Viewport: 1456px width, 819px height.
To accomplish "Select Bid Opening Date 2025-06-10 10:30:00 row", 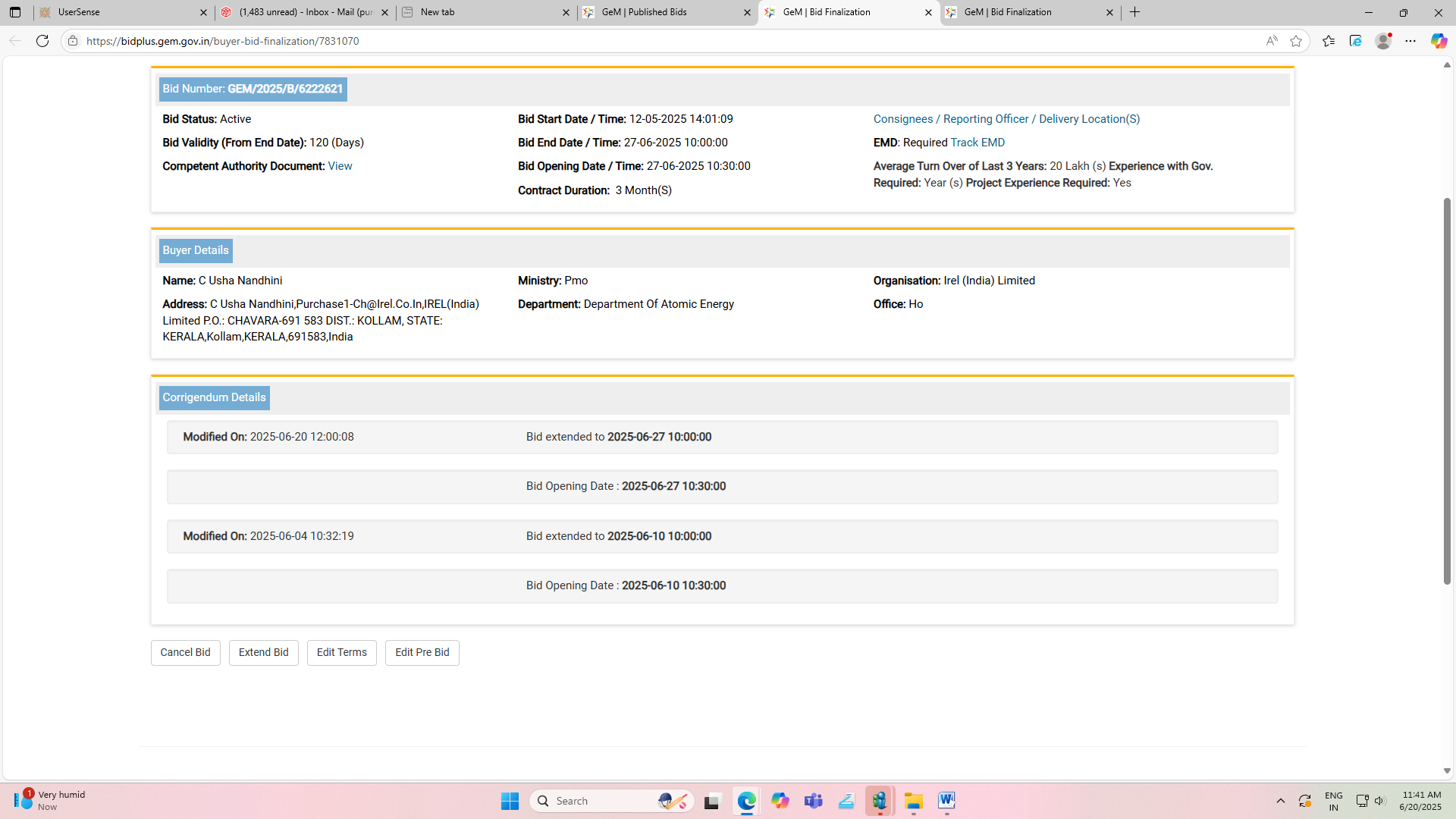I will point(723,585).
